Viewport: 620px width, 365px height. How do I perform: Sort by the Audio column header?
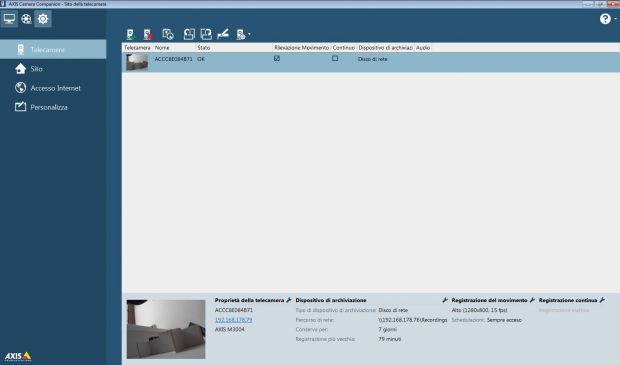click(423, 47)
